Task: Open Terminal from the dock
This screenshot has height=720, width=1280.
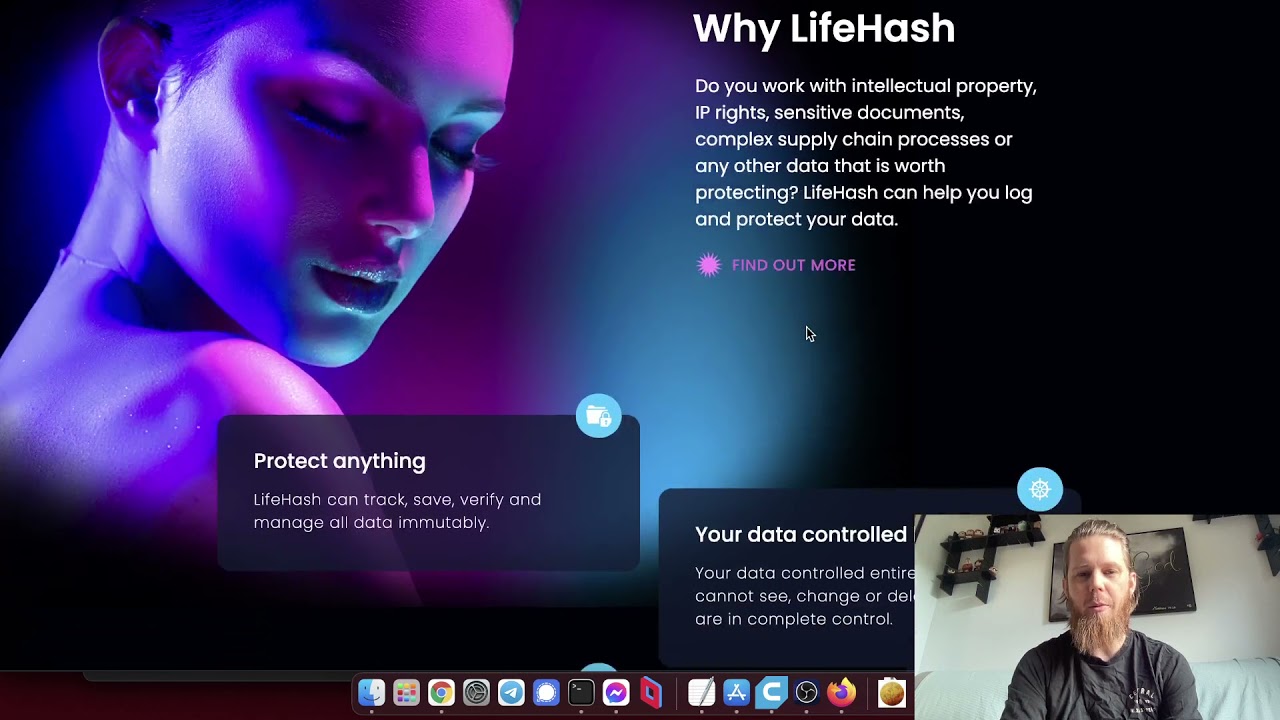Action: pyautogui.click(x=581, y=692)
